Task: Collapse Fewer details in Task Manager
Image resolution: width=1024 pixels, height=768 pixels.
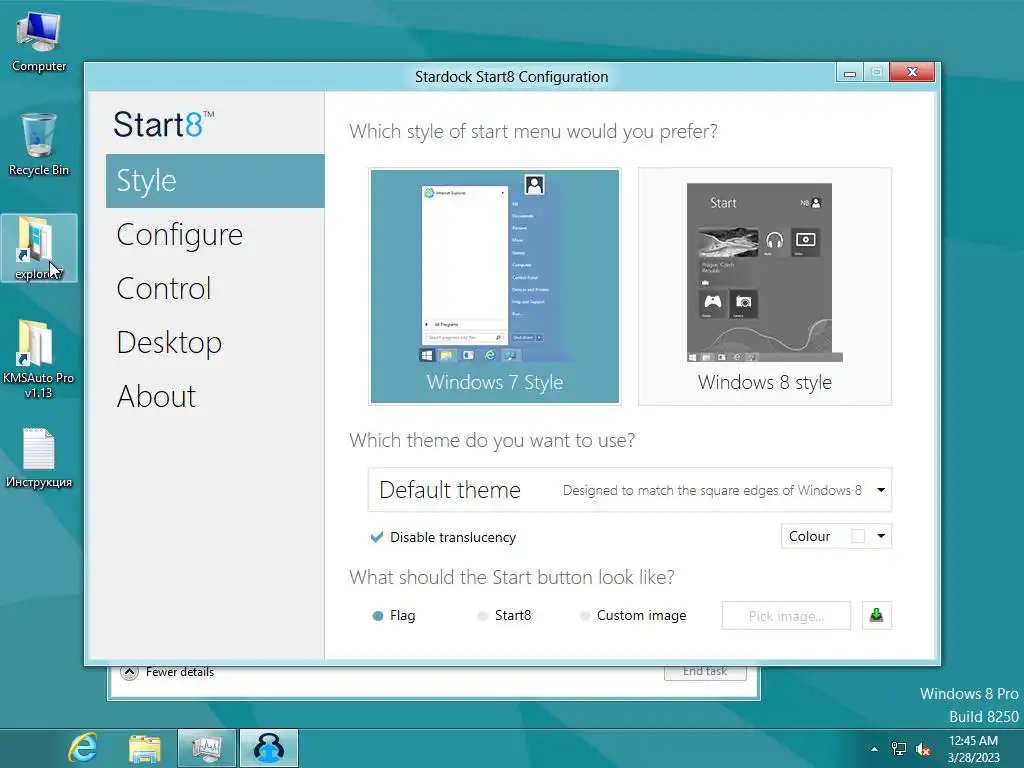Action: coord(167,672)
